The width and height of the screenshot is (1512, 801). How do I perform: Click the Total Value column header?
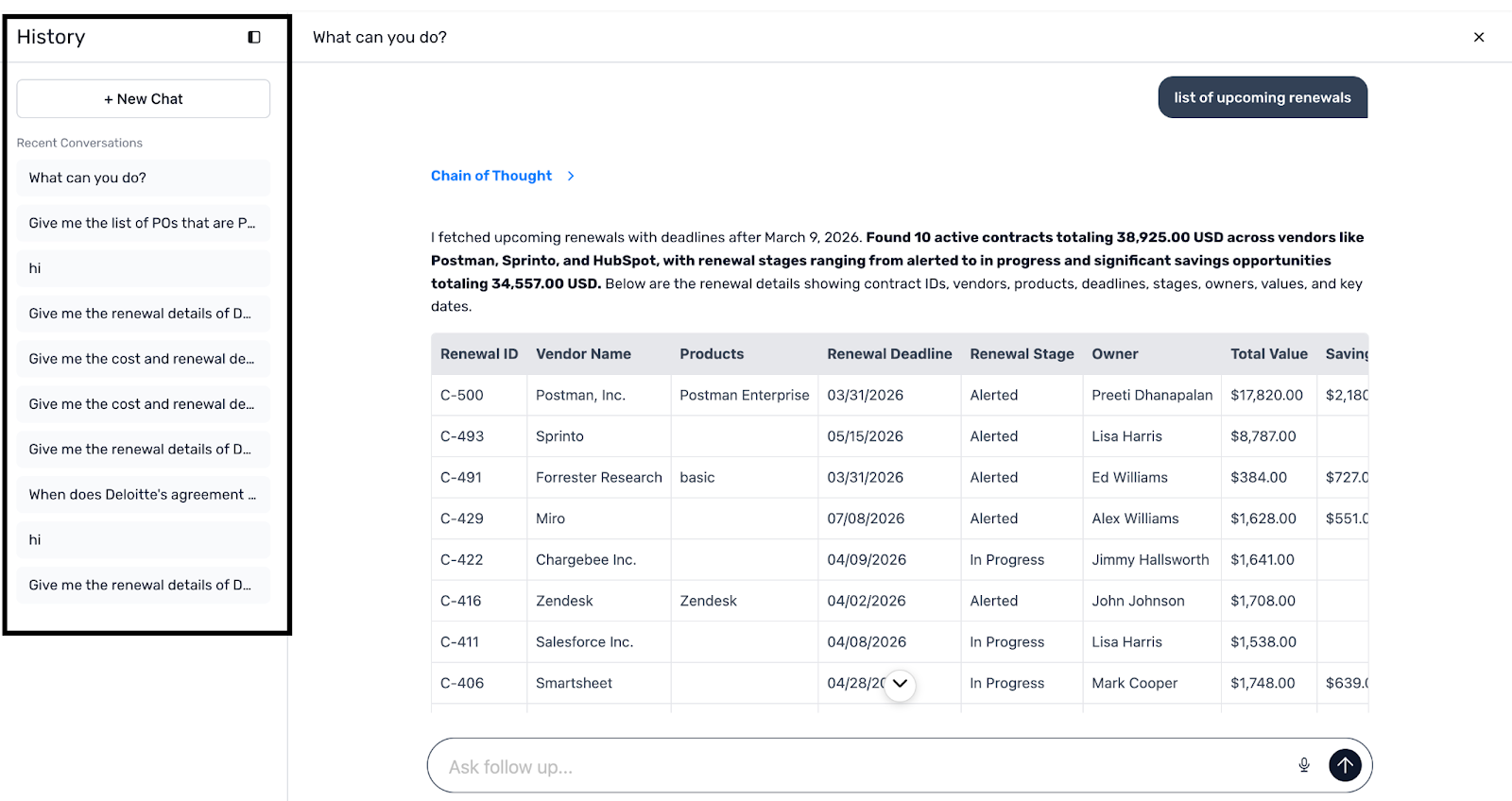pyautogui.click(x=1268, y=354)
